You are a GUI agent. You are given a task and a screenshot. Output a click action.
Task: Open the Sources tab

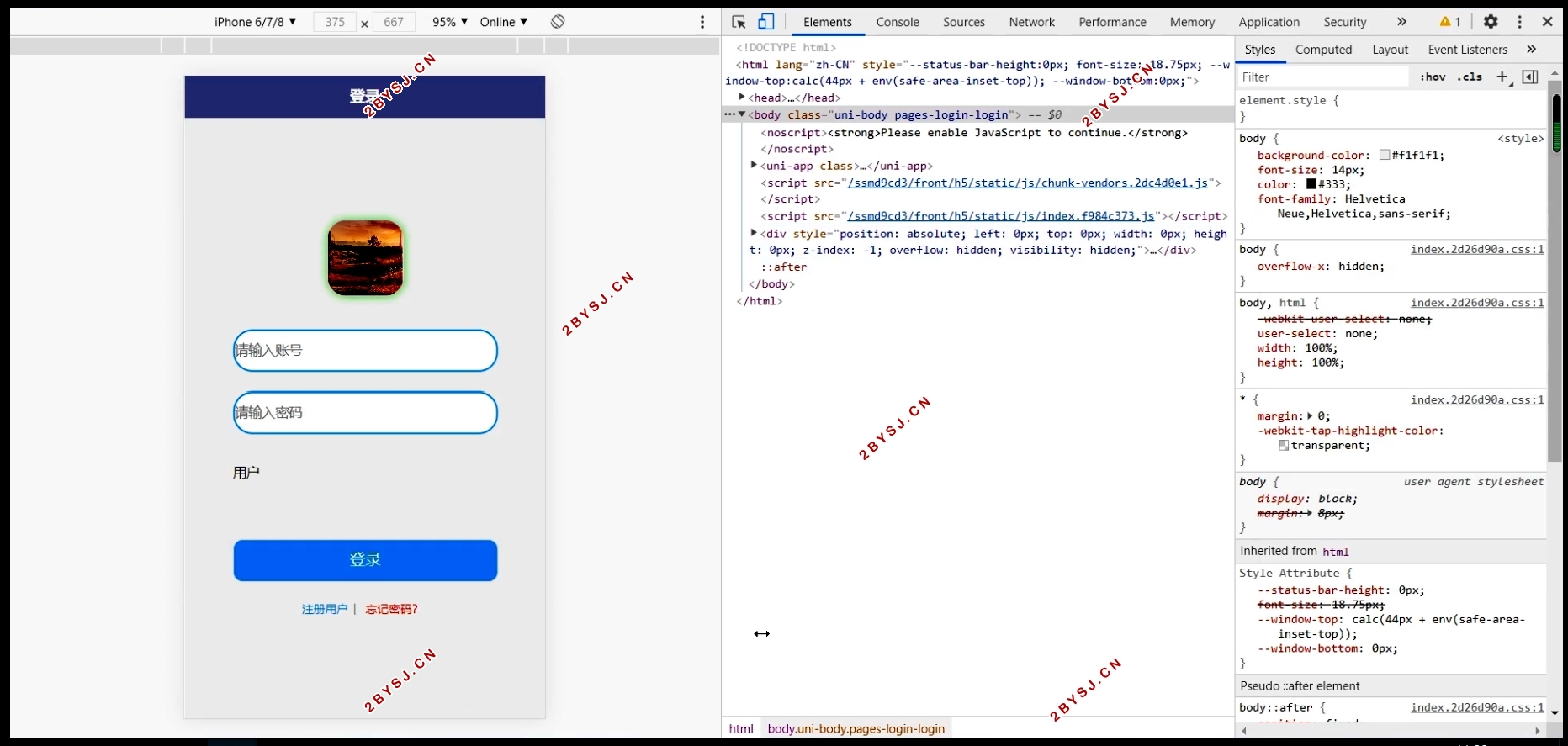(x=964, y=22)
